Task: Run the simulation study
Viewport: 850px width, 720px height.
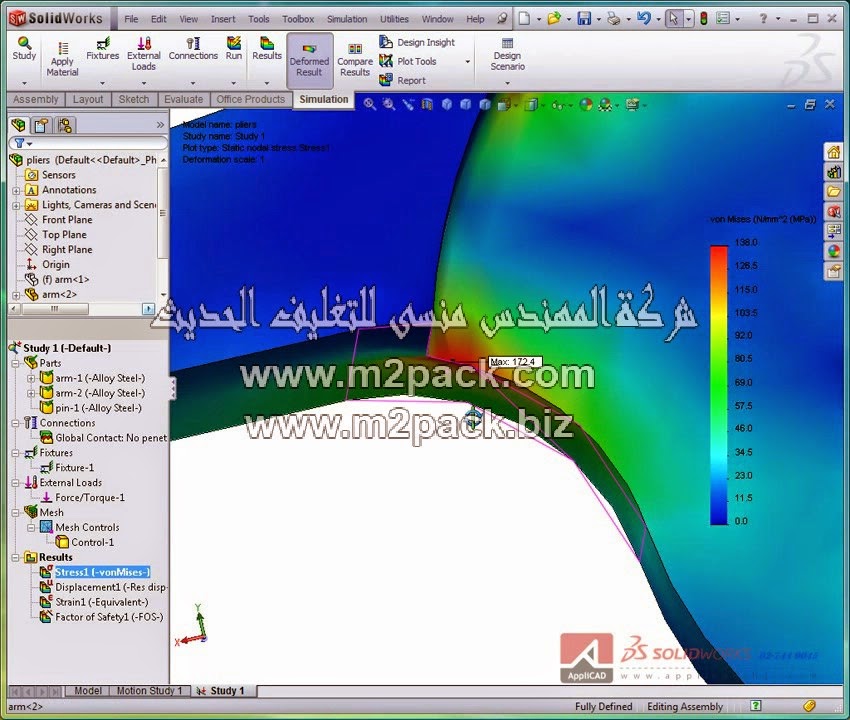Action: coord(234,48)
